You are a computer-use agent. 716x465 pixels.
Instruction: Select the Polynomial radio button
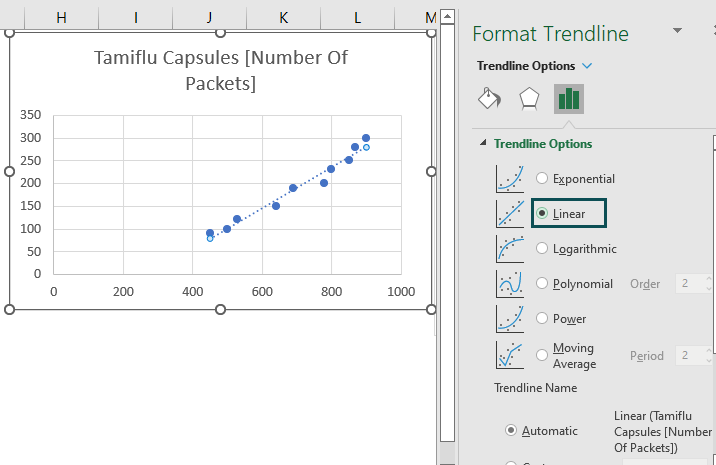542,283
